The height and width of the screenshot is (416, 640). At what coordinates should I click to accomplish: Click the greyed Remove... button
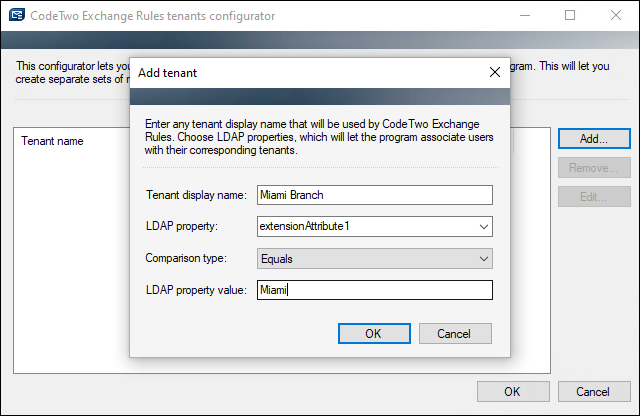click(x=594, y=168)
